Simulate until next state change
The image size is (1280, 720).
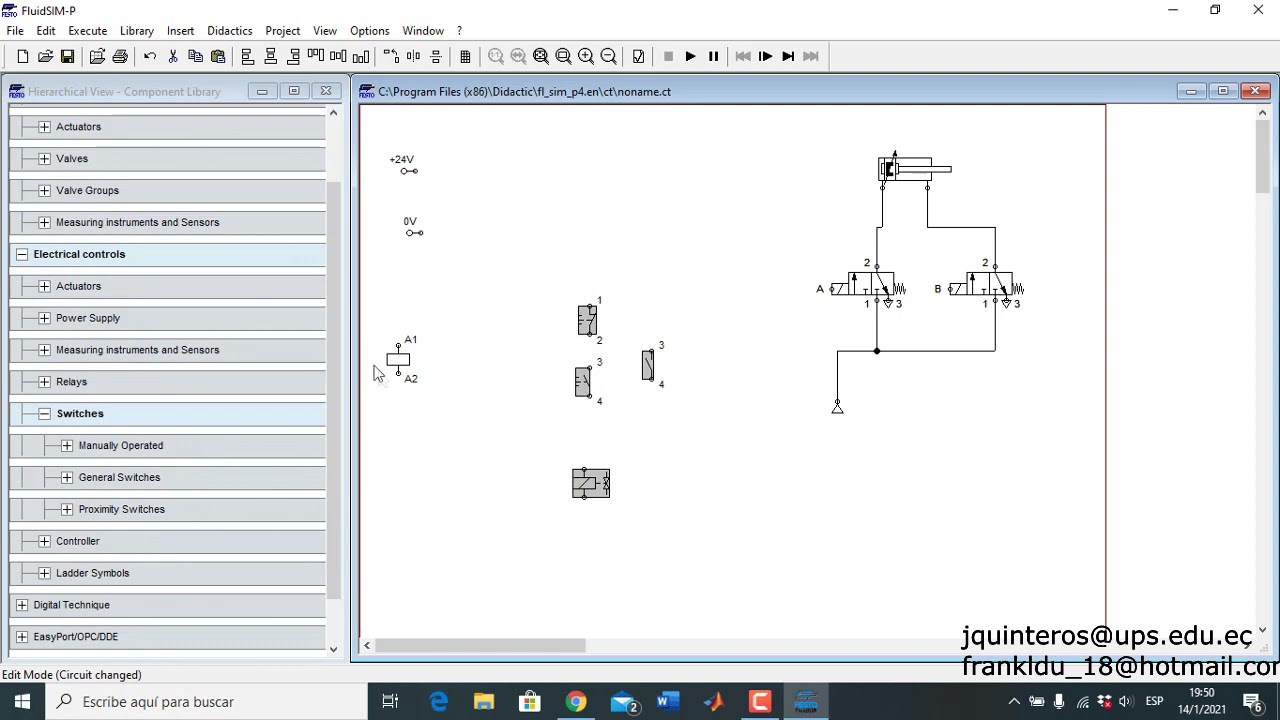tap(788, 57)
